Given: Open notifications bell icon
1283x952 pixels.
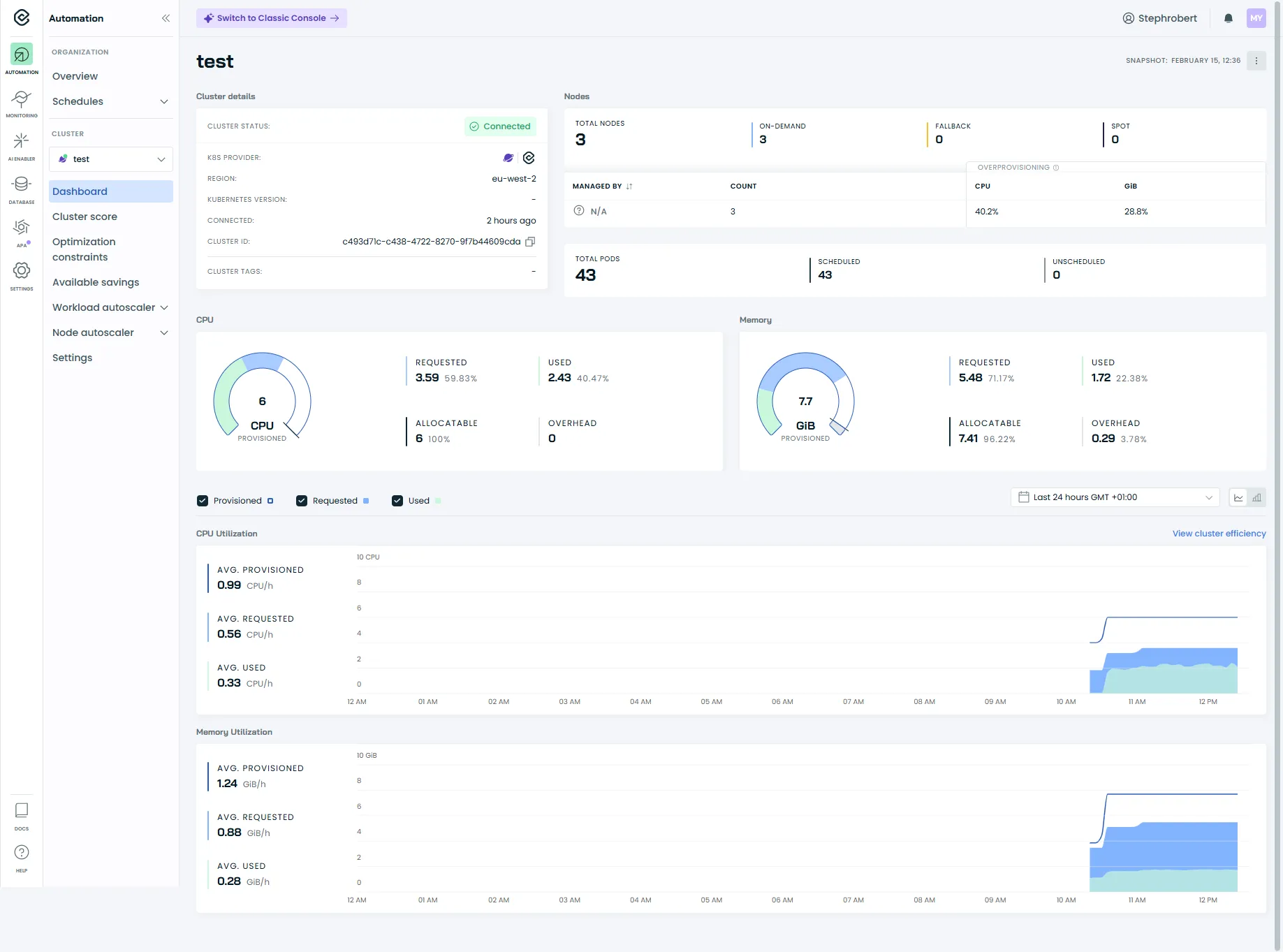Looking at the screenshot, I should [1228, 18].
